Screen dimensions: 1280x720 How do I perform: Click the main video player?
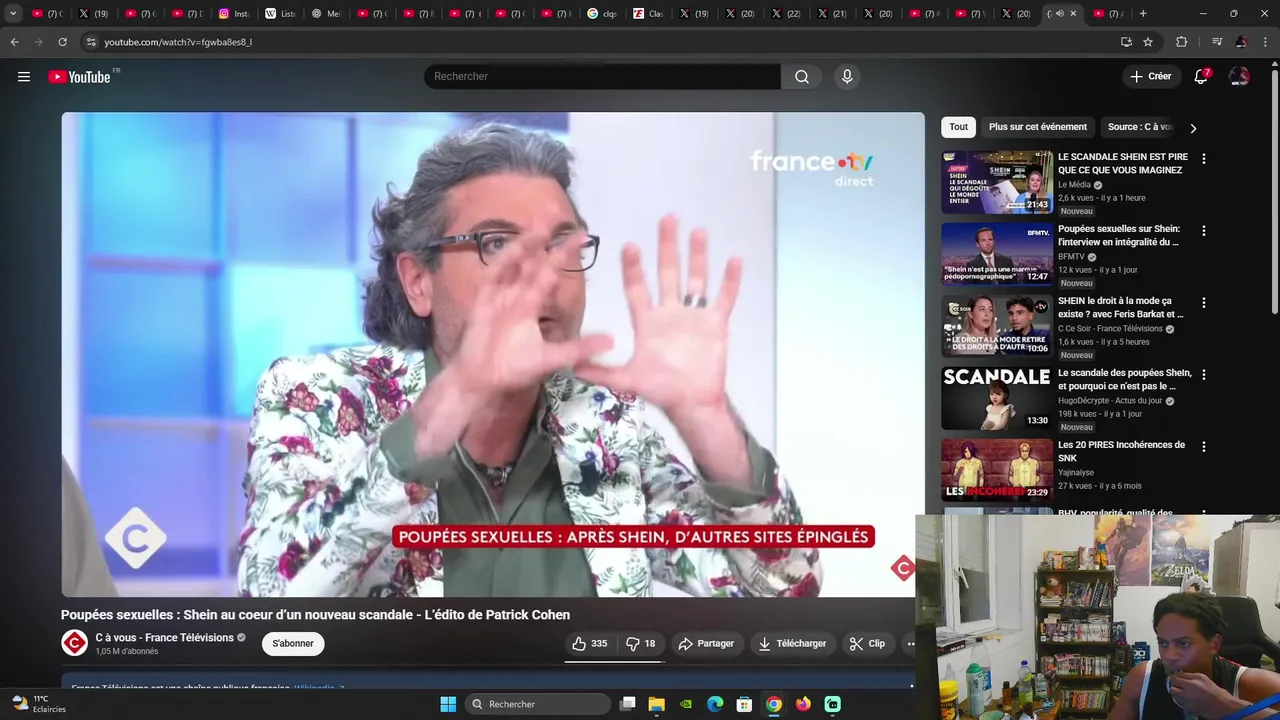493,354
